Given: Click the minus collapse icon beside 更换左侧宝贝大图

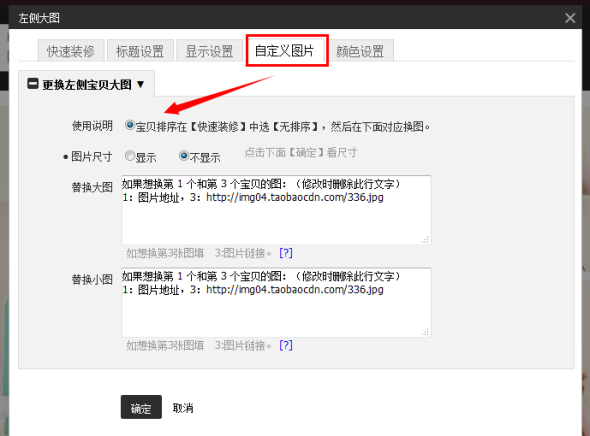Looking at the screenshot, I should pyautogui.click(x=33, y=84).
